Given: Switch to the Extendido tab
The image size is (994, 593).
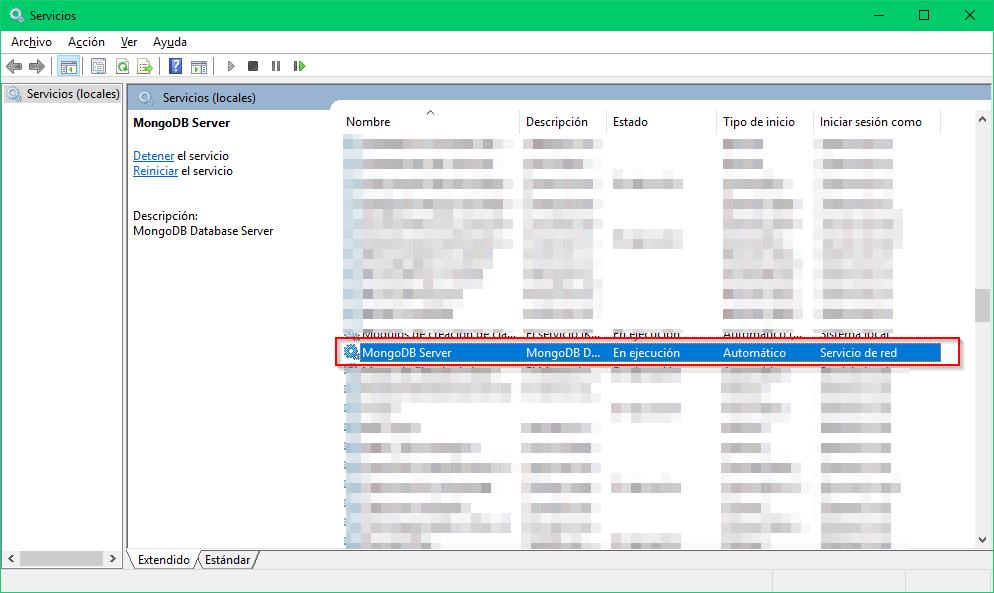Looking at the screenshot, I should point(164,559).
